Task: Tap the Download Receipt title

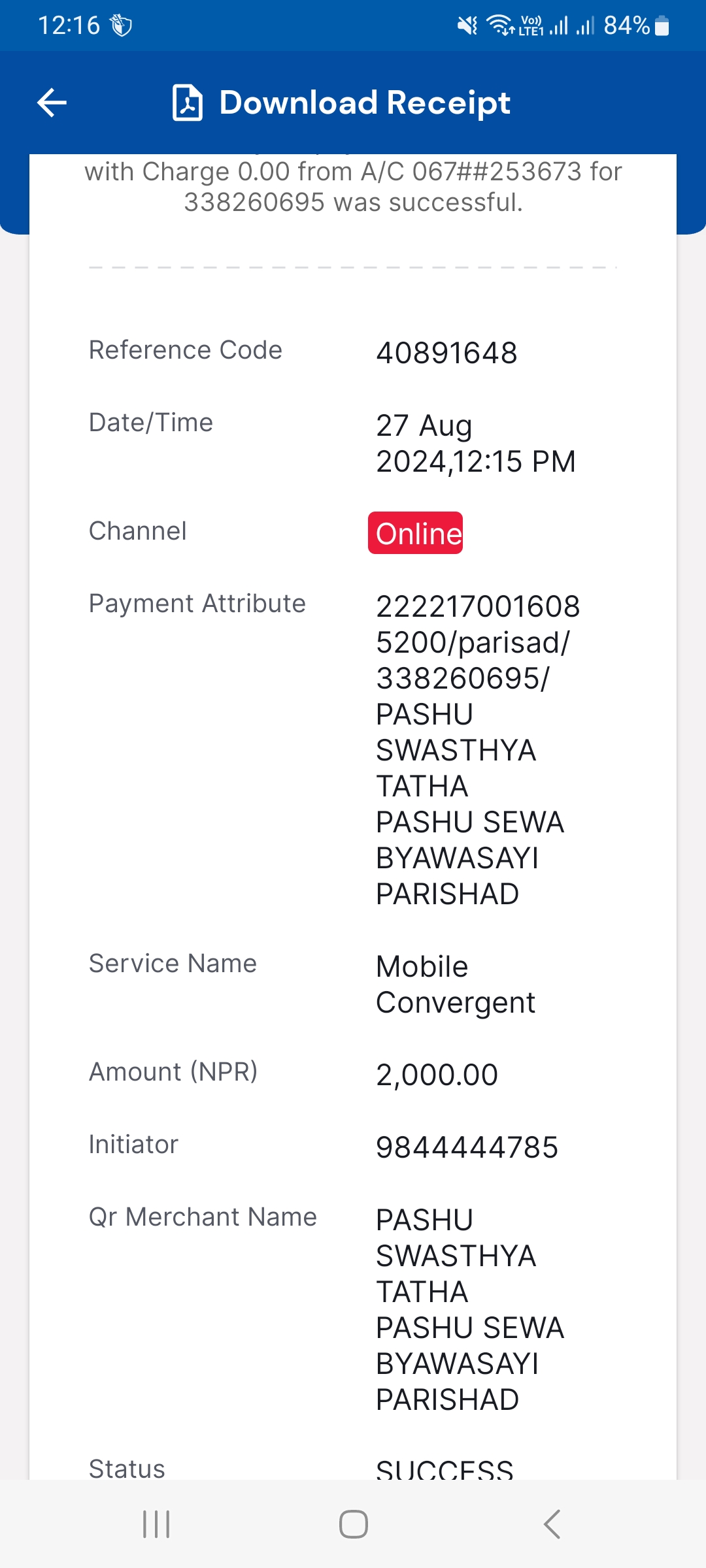Action: [x=365, y=103]
